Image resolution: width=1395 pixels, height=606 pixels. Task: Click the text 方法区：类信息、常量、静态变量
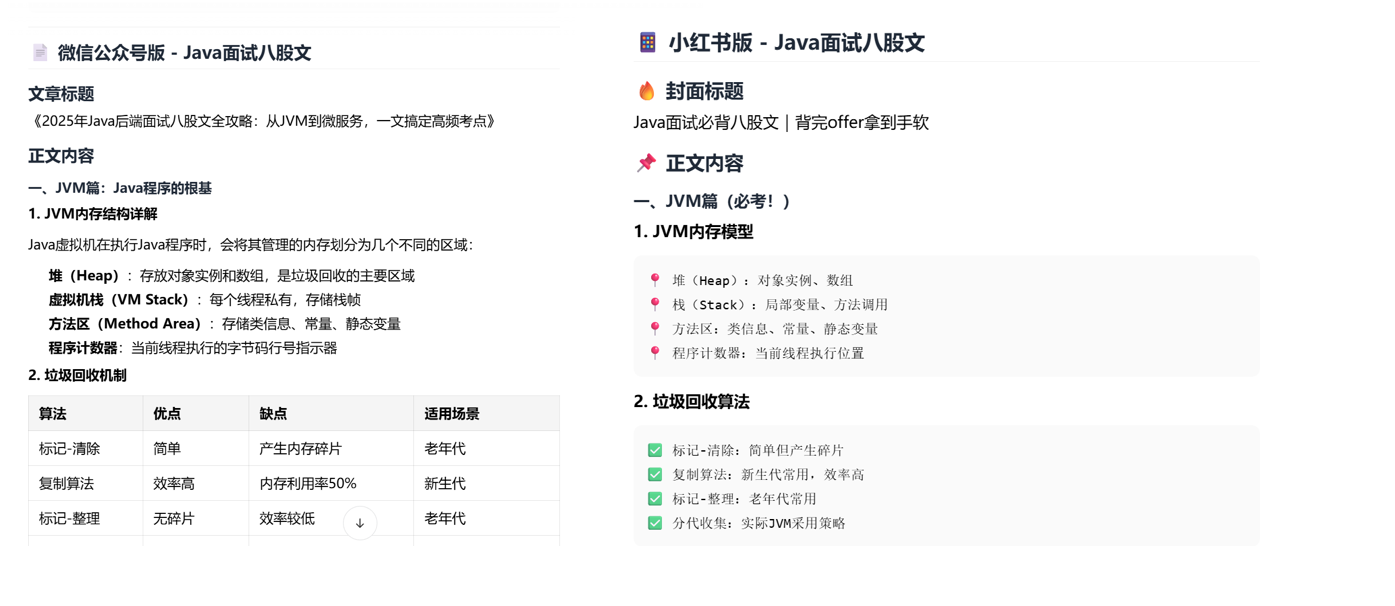pyautogui.click(x=775, y=329)
